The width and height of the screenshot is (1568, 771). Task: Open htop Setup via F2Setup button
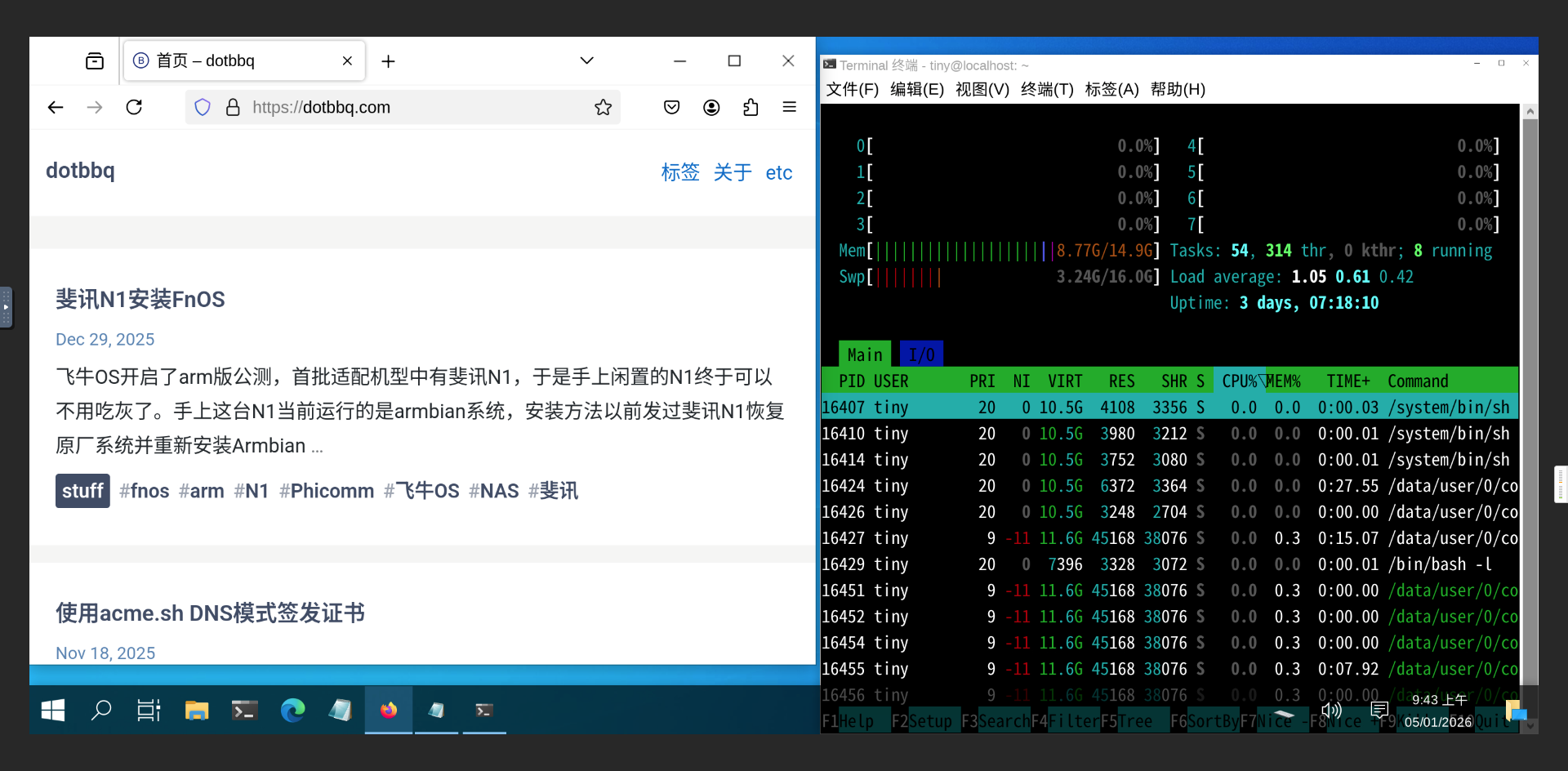pyautogui.click(x=924, y=721)
